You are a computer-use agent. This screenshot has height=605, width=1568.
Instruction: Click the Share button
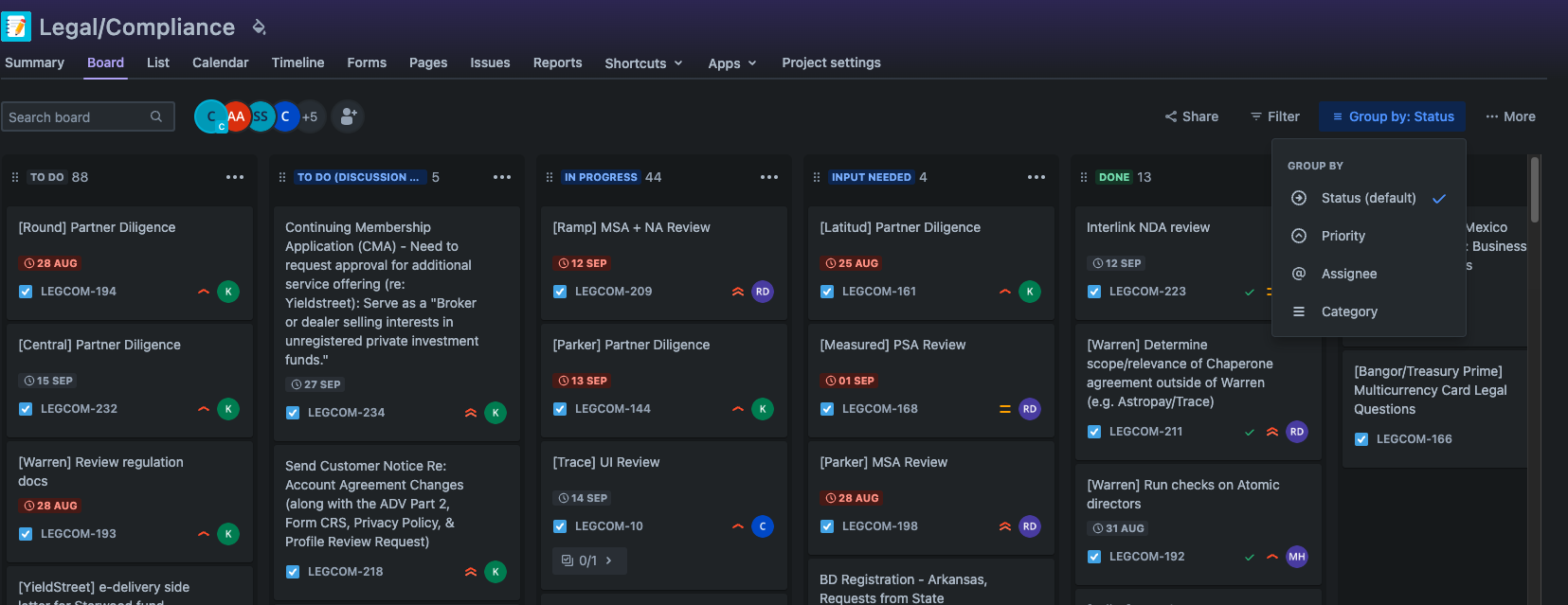point(1192,116)
